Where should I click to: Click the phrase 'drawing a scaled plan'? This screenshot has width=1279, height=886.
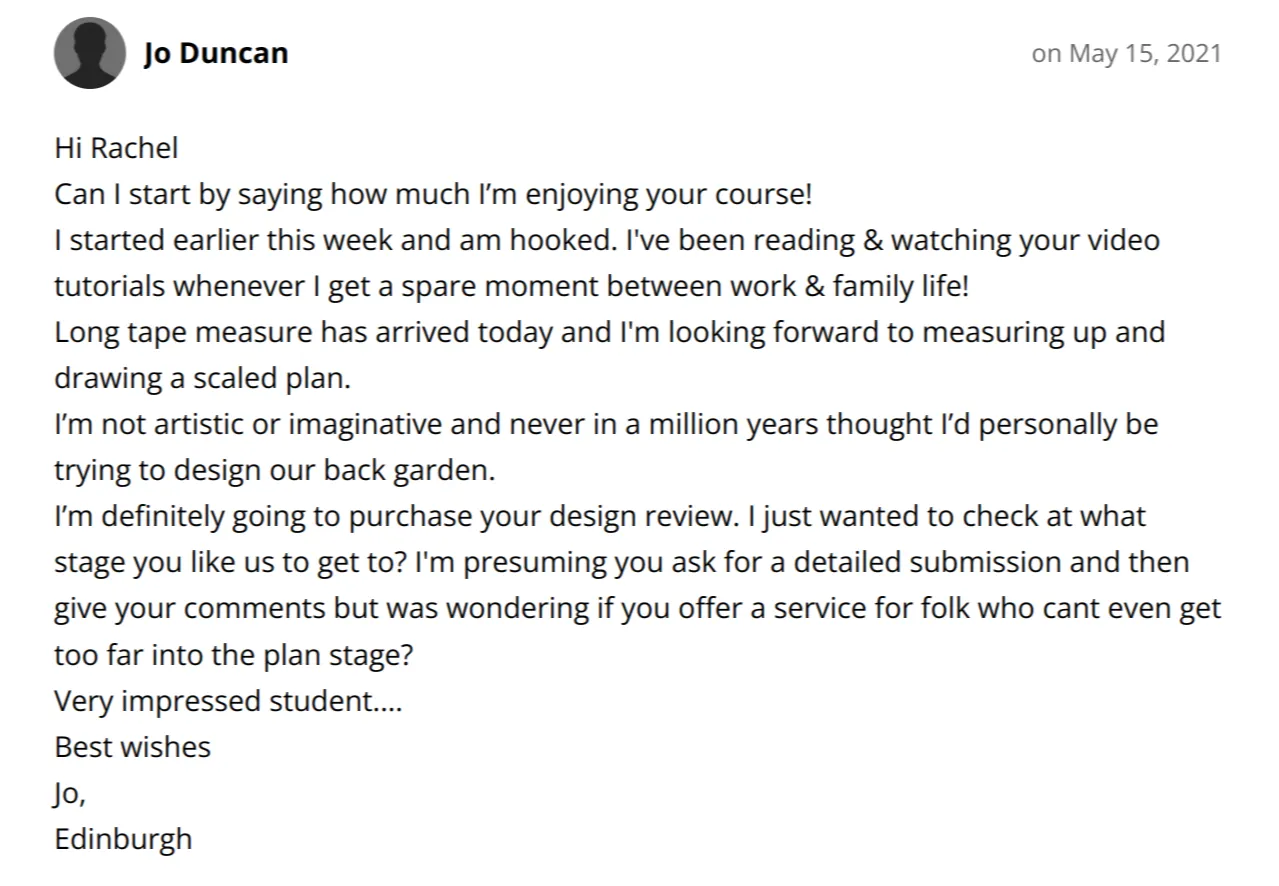201,378
